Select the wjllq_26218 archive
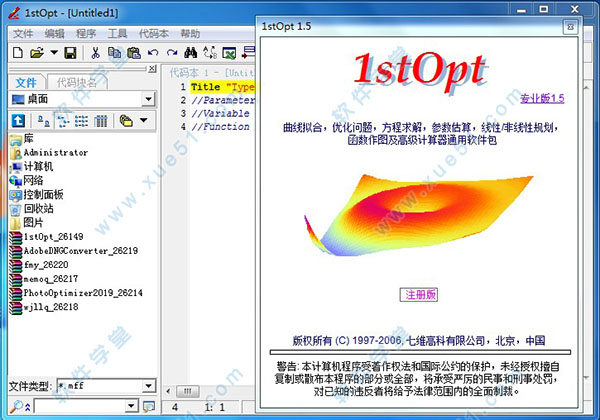The image size is (600, 420). coord(44,307)
